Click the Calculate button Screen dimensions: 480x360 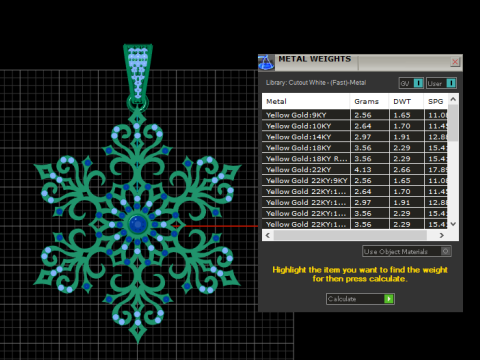360,299
